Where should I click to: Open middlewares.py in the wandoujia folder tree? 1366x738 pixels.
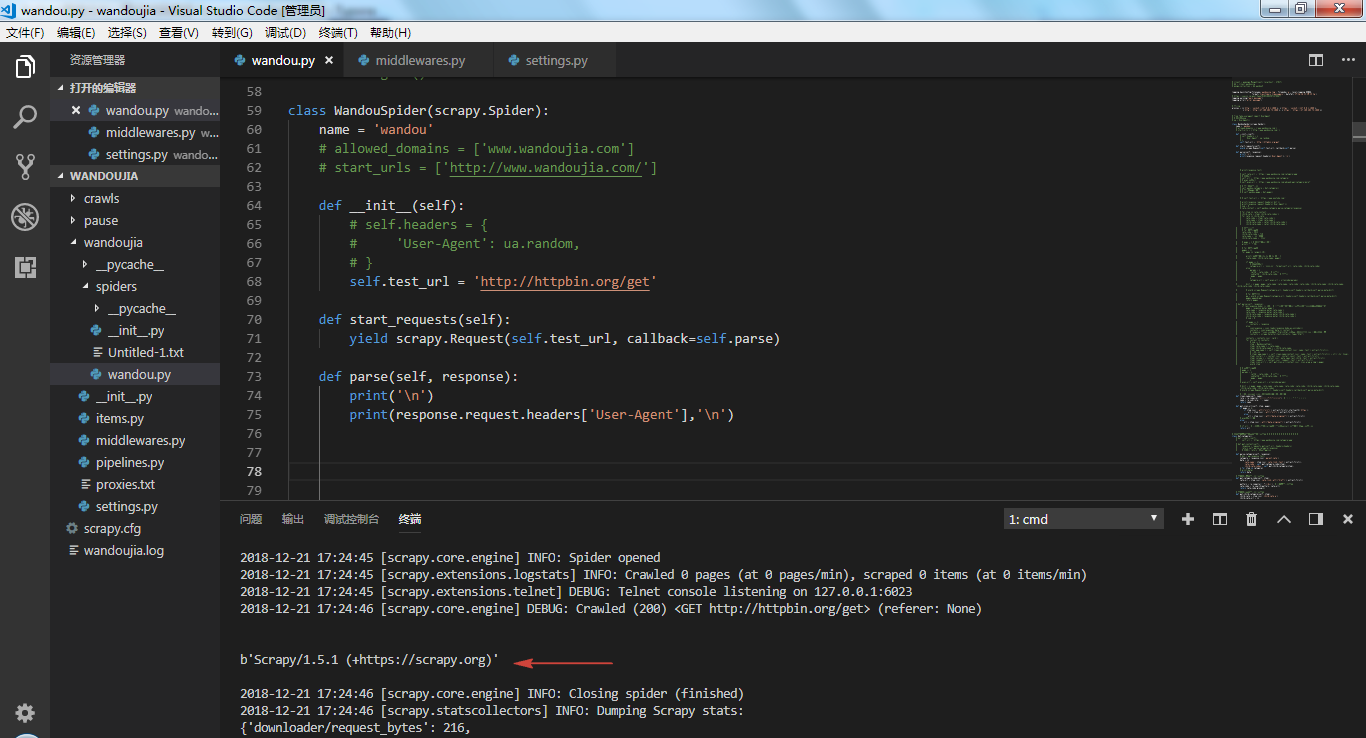coord(135,440)
